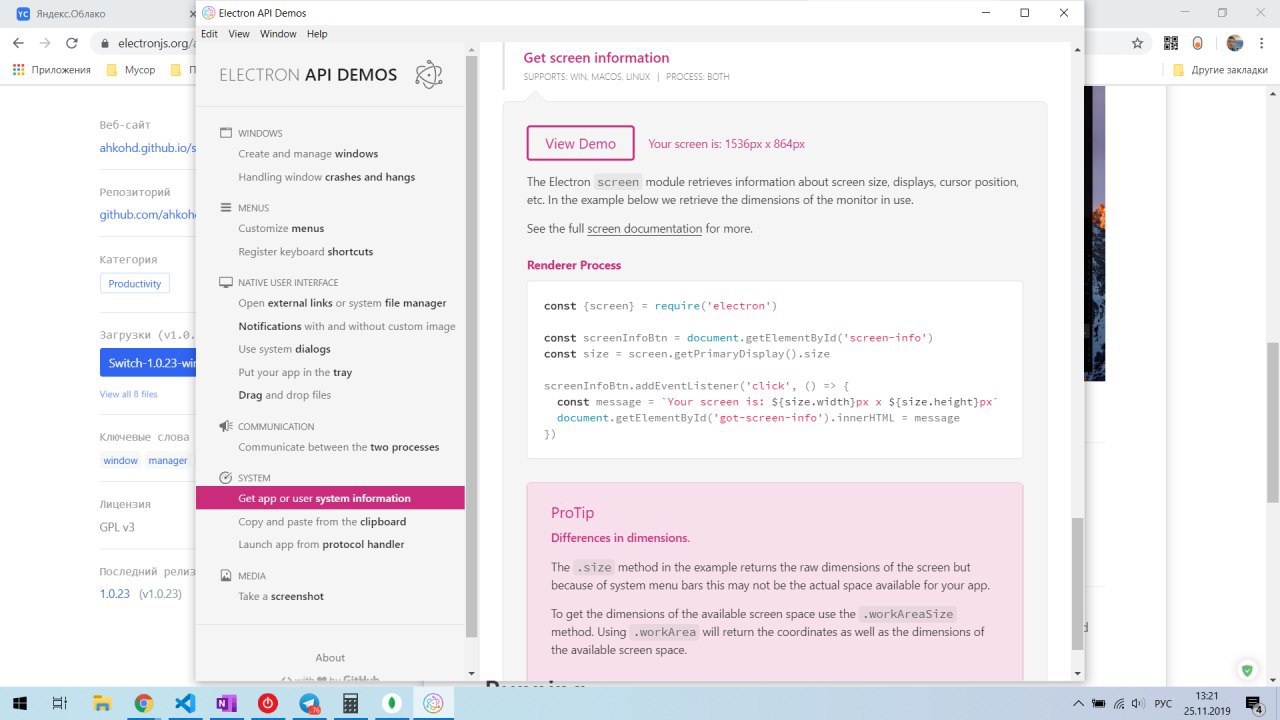Screen dimensions: 1280x720
Task: Open the View menu
Action: pyautogui.click(x=239, y=34)
